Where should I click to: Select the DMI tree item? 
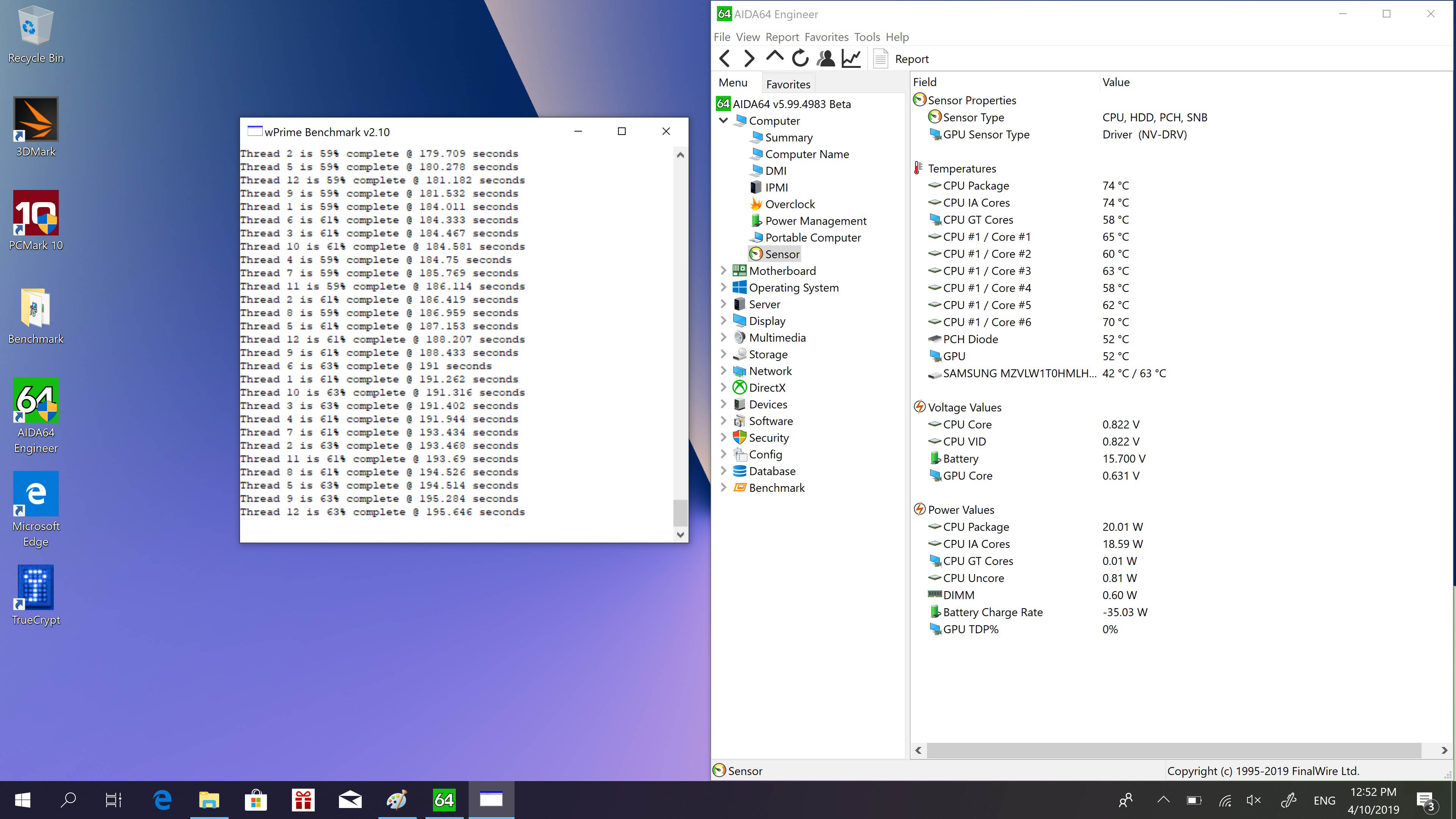(x=769, y=171)
